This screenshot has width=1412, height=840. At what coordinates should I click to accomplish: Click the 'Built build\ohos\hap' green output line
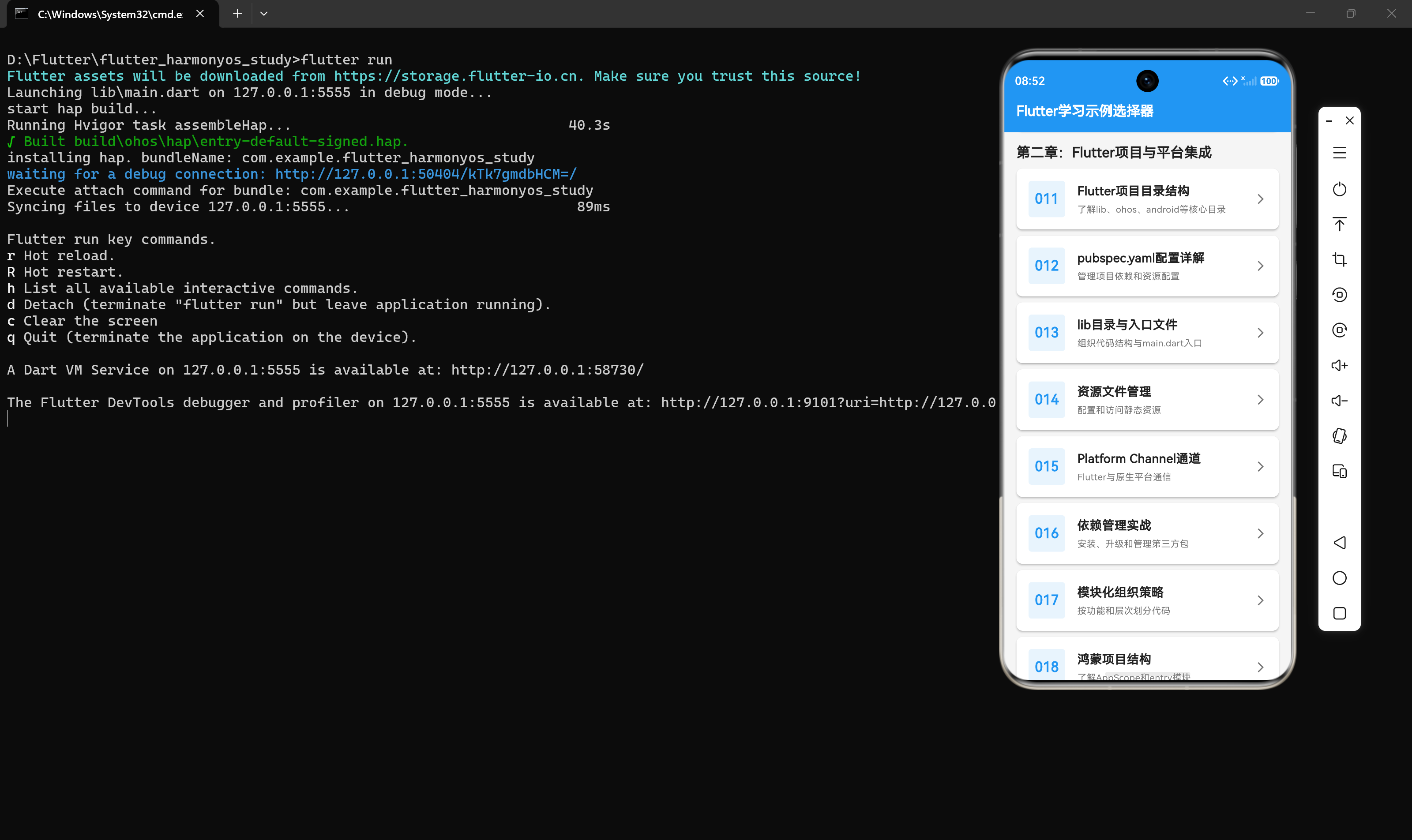click(x=208, y=141)
